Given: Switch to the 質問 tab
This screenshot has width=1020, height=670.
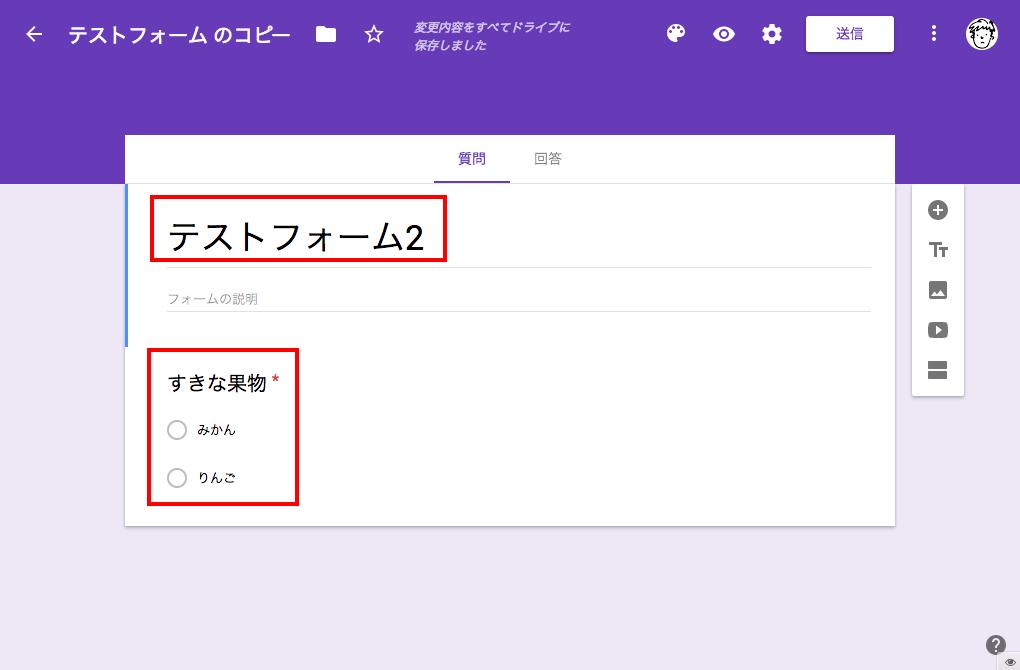Looking at the screenshot, I should click(x=472, y=159).
